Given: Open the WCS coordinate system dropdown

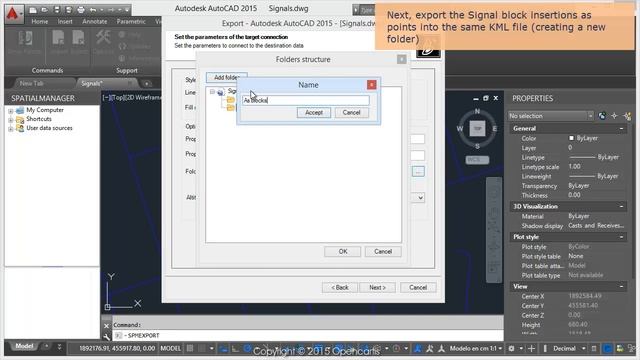Looking at the screenshot, I should tap(477, 160).
